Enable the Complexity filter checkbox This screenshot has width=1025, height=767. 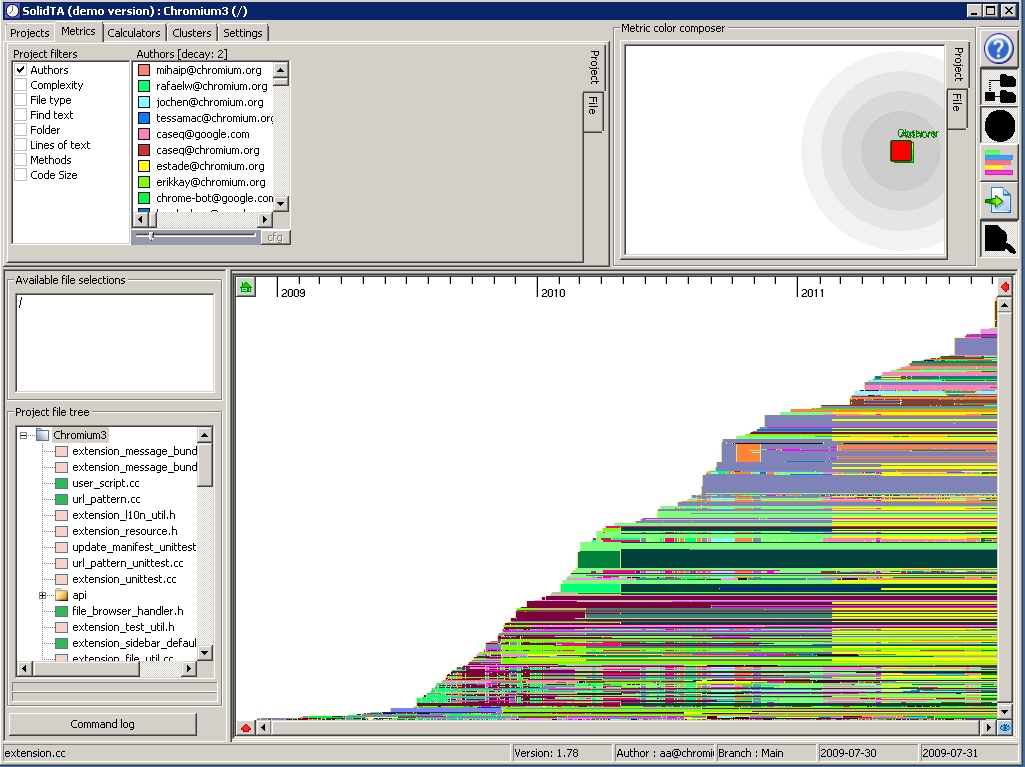coord(20,85)
